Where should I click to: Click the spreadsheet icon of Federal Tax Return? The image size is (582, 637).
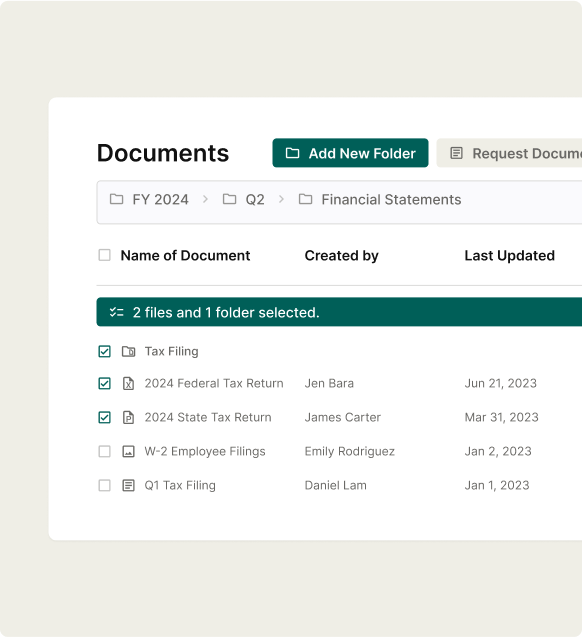tap(128, 384)
